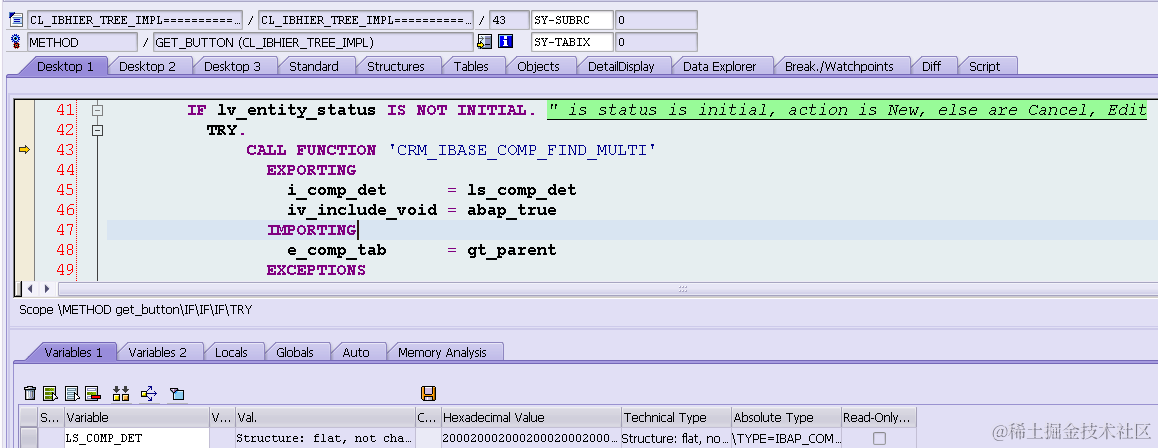Open the Standard tab

[313, 66]
